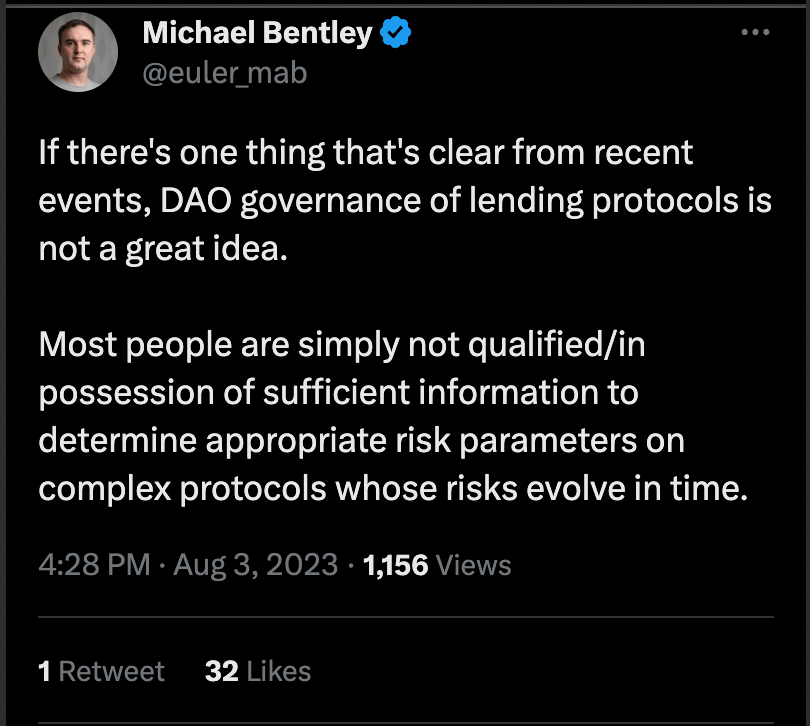Image resolution: width=810 pixels, height=726 pixels.
Task: Click the display name Michael Bentley
Action: [x=257, y=33]
